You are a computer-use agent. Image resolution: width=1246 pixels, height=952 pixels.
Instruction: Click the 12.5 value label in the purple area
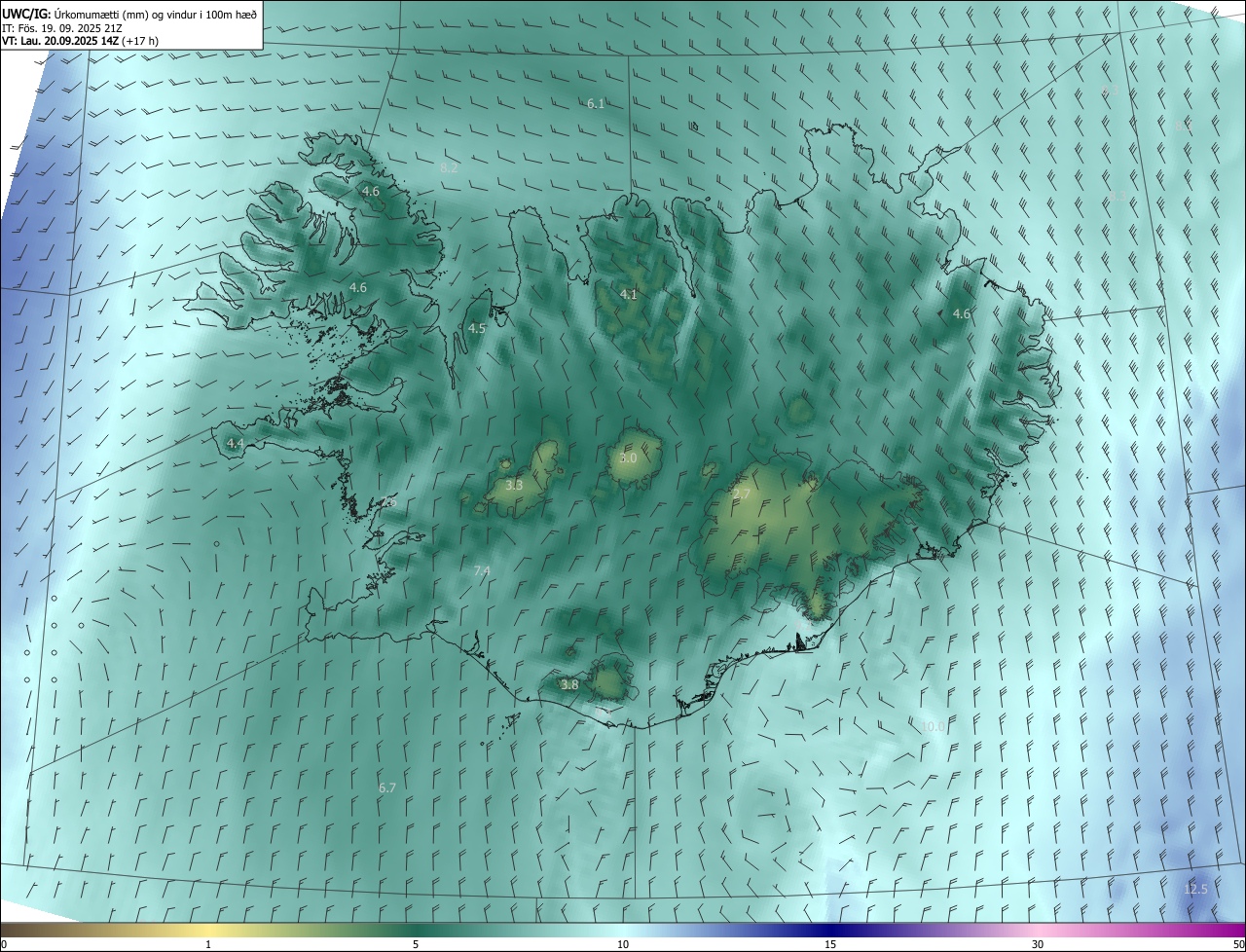click(1195, 890)
